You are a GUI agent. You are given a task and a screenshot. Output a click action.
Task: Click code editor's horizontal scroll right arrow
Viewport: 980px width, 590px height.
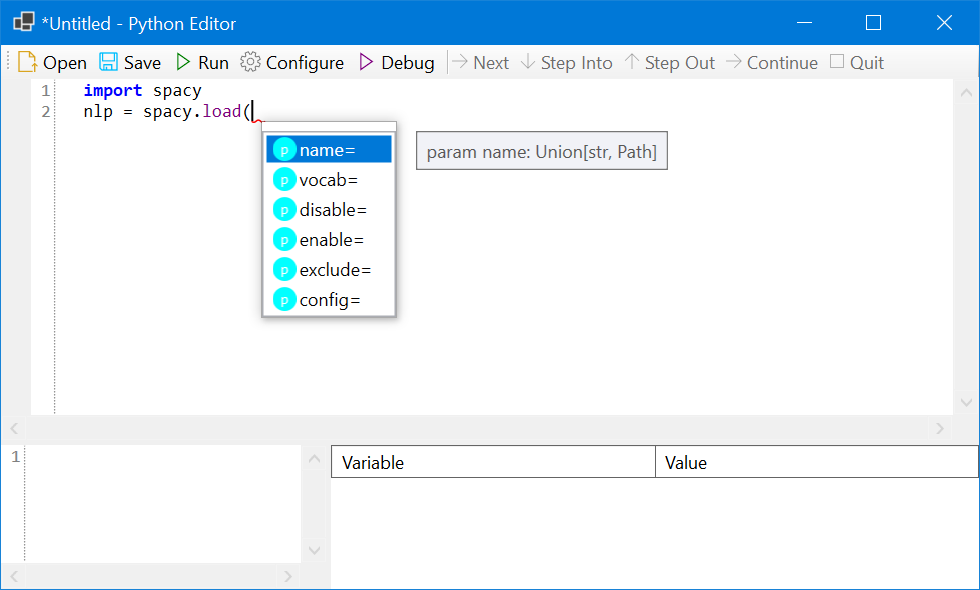coord(939,428)
